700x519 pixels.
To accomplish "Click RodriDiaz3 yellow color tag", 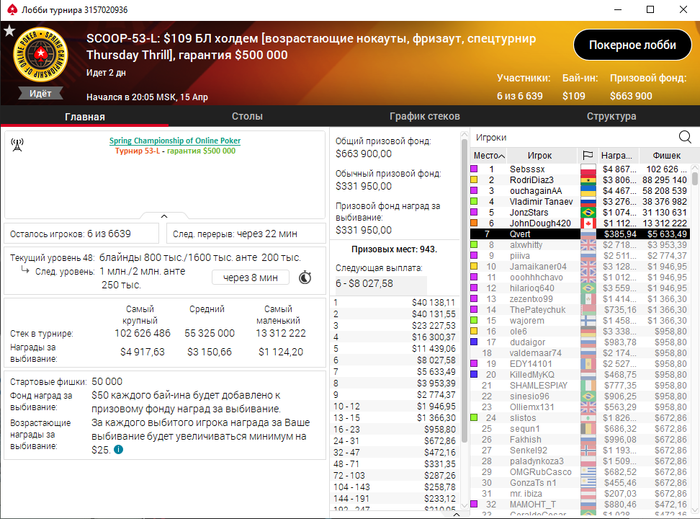I will pos(474,179).
